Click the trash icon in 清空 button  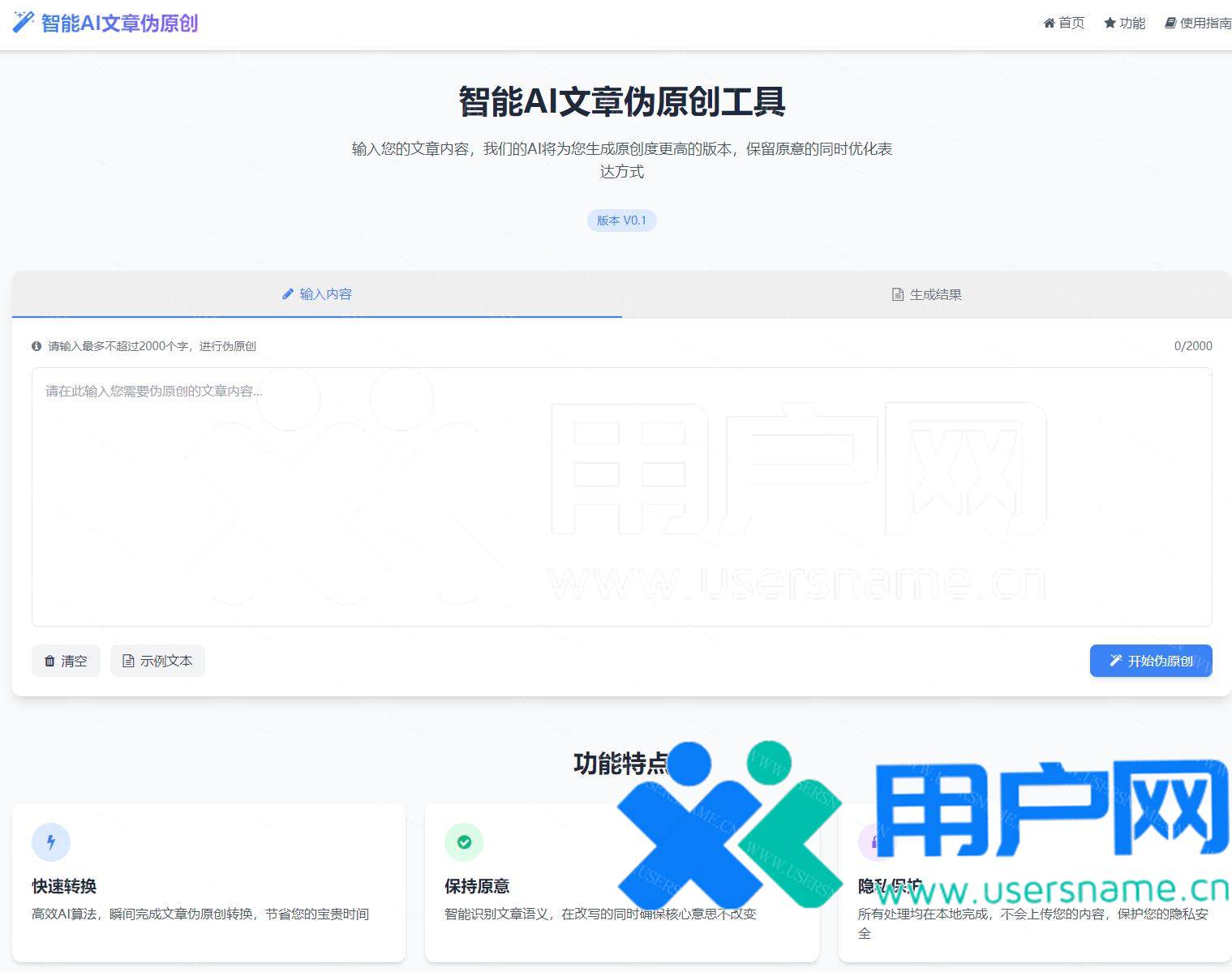tap(49, 661)
